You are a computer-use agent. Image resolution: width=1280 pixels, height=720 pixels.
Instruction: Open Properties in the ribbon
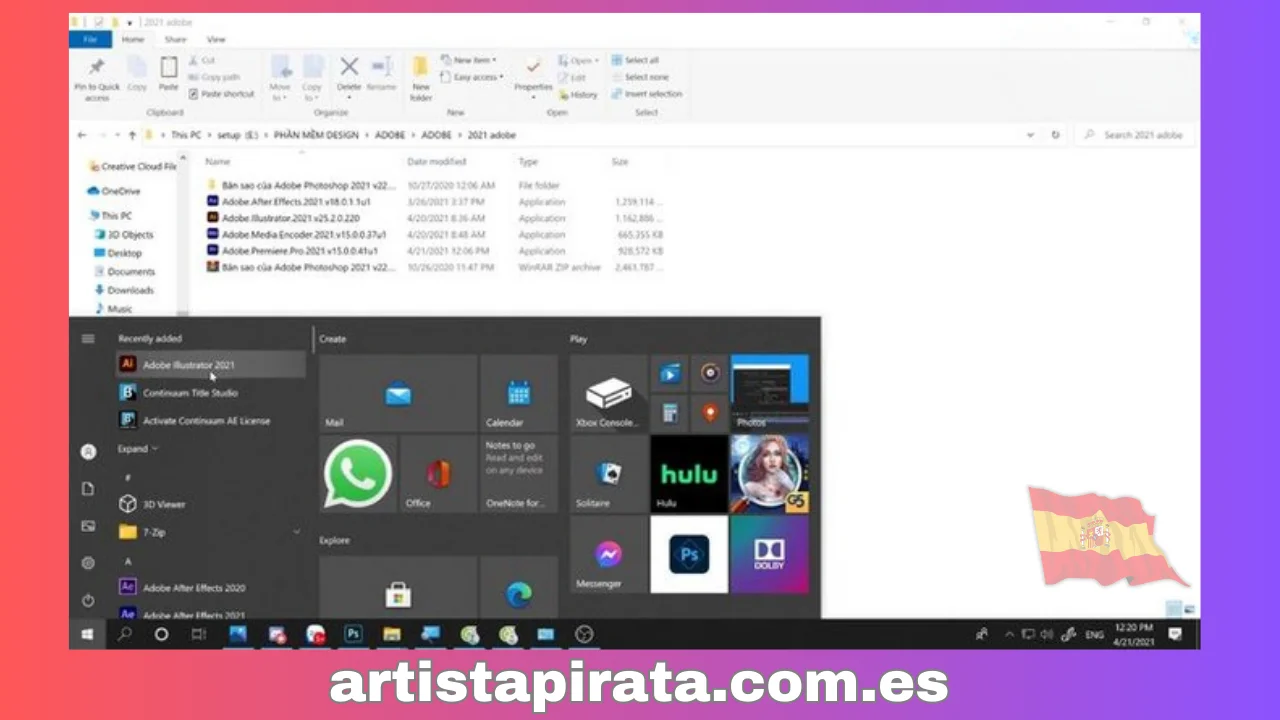pos(533,76)
